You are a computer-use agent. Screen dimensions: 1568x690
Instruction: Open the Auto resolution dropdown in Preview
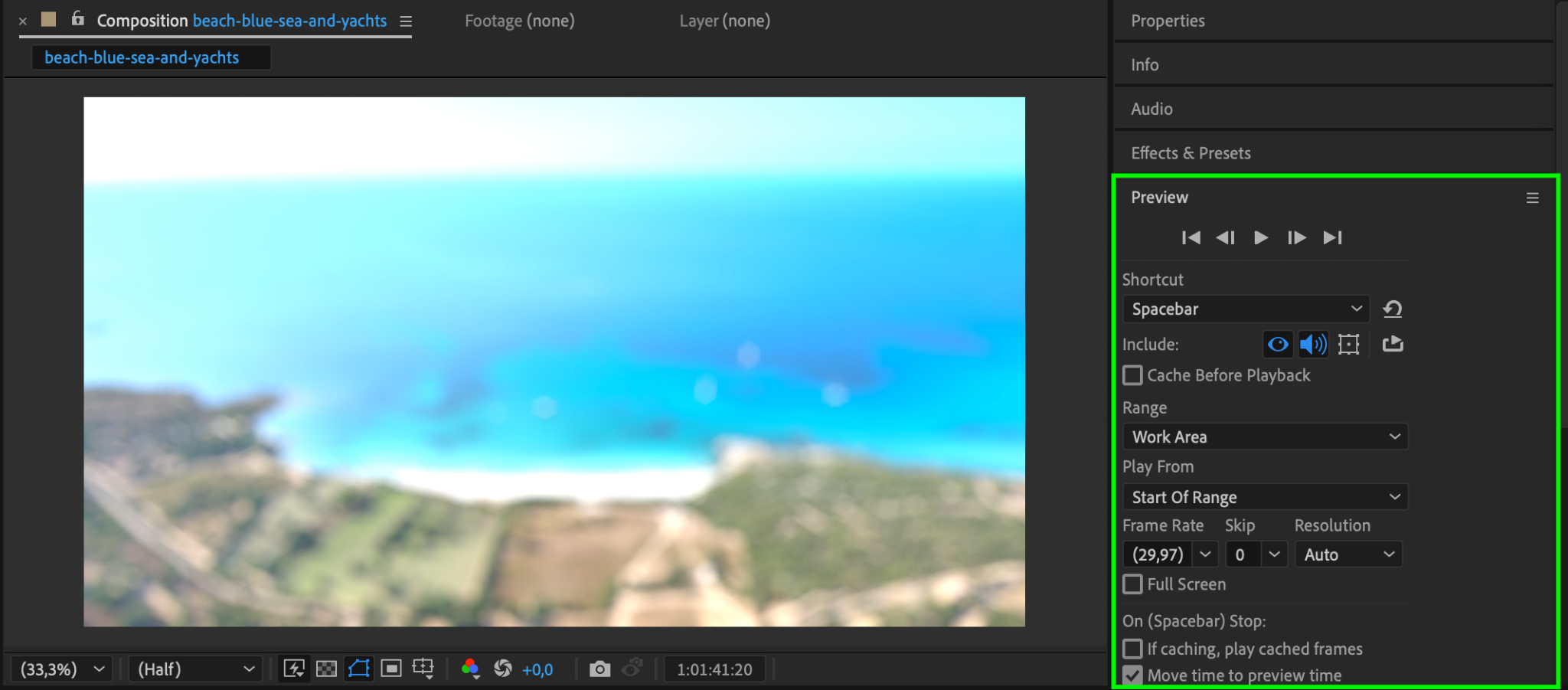(x=1348, y=554)
